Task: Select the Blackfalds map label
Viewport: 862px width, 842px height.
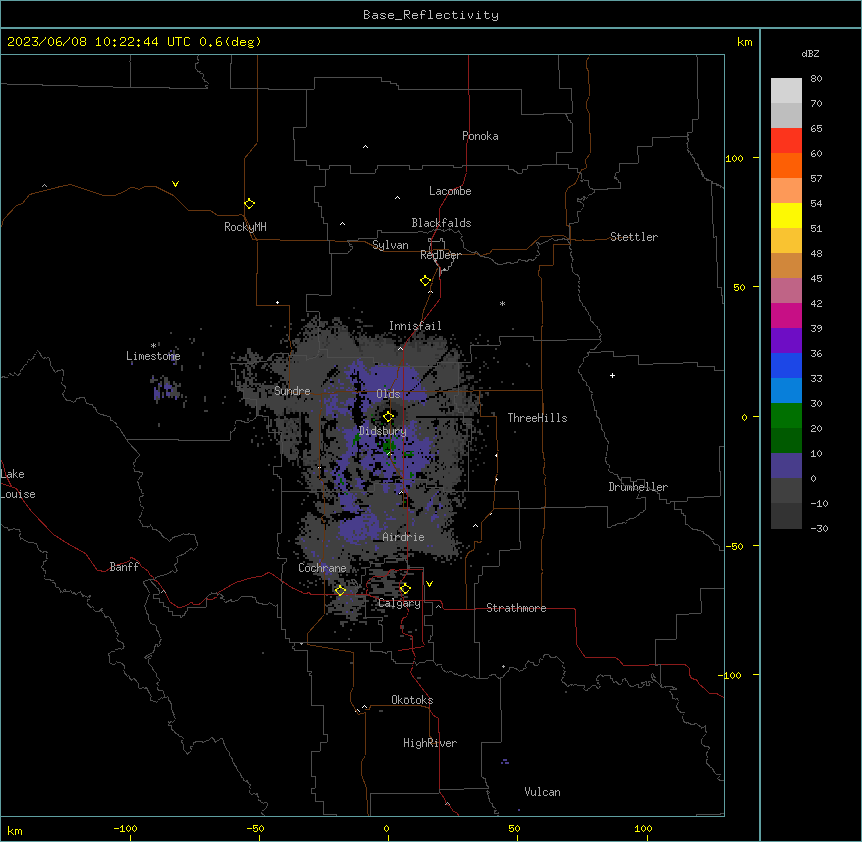Action: click(441, 223)
